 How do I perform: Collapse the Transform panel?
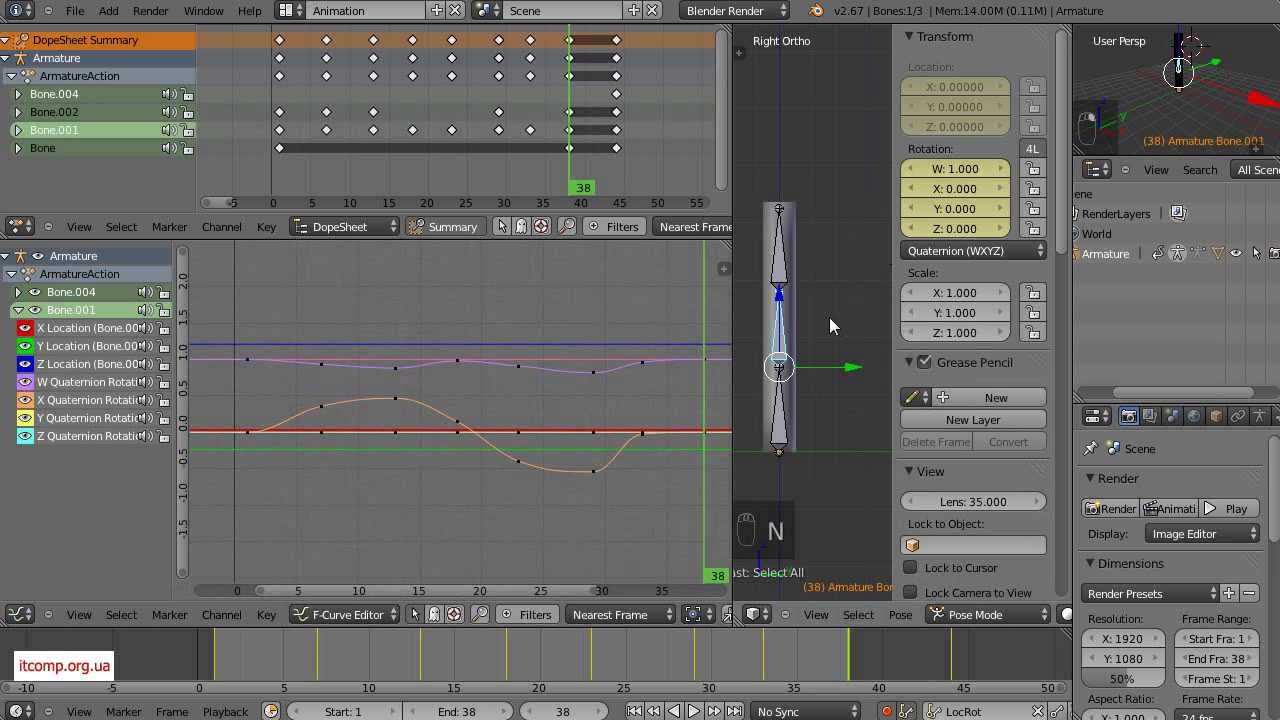pos(910,36)
